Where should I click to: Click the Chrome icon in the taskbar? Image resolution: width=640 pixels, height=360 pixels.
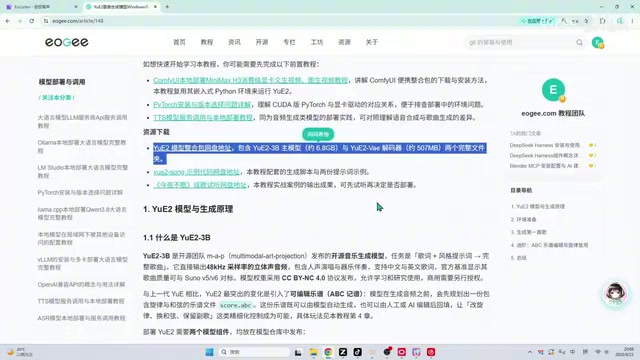328,352
